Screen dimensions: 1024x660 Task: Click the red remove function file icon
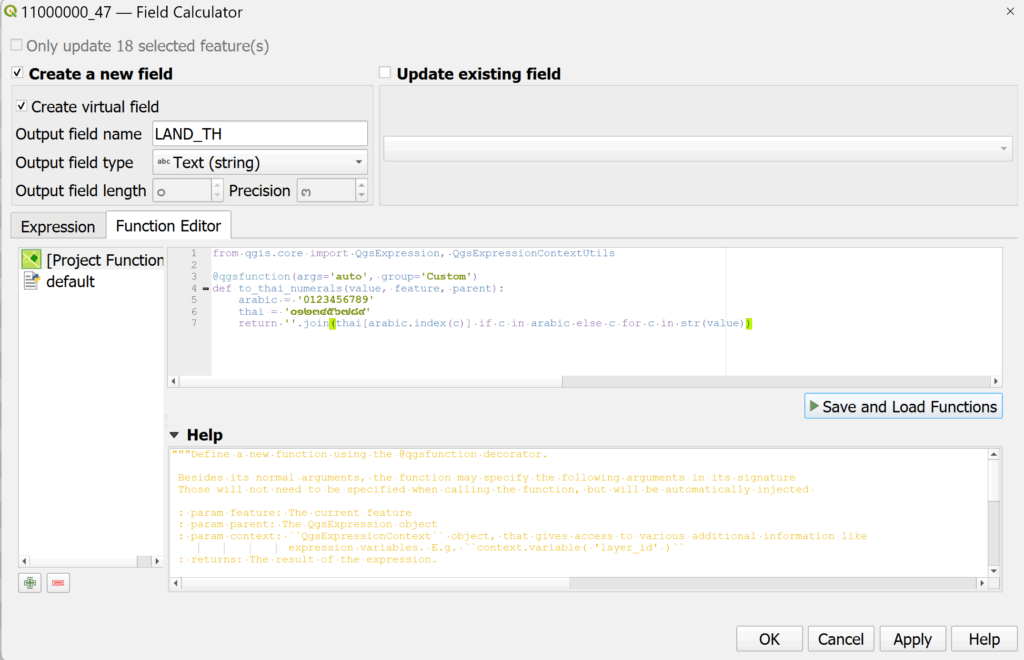click(x=58, y=583)
